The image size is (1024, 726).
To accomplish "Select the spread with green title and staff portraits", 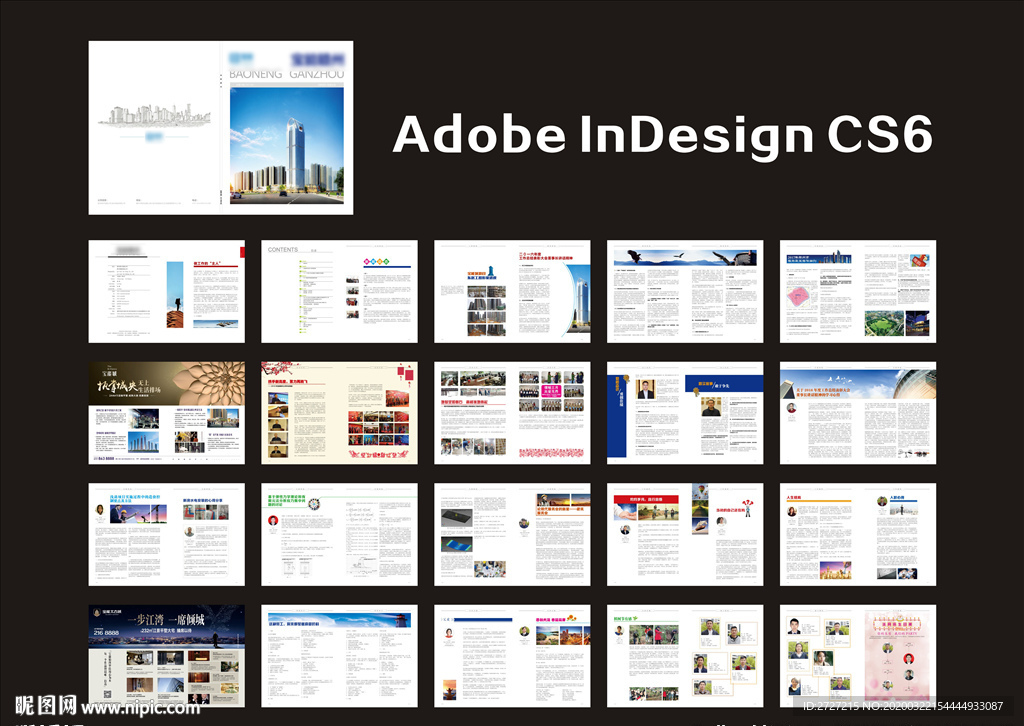I will (685, 655).
